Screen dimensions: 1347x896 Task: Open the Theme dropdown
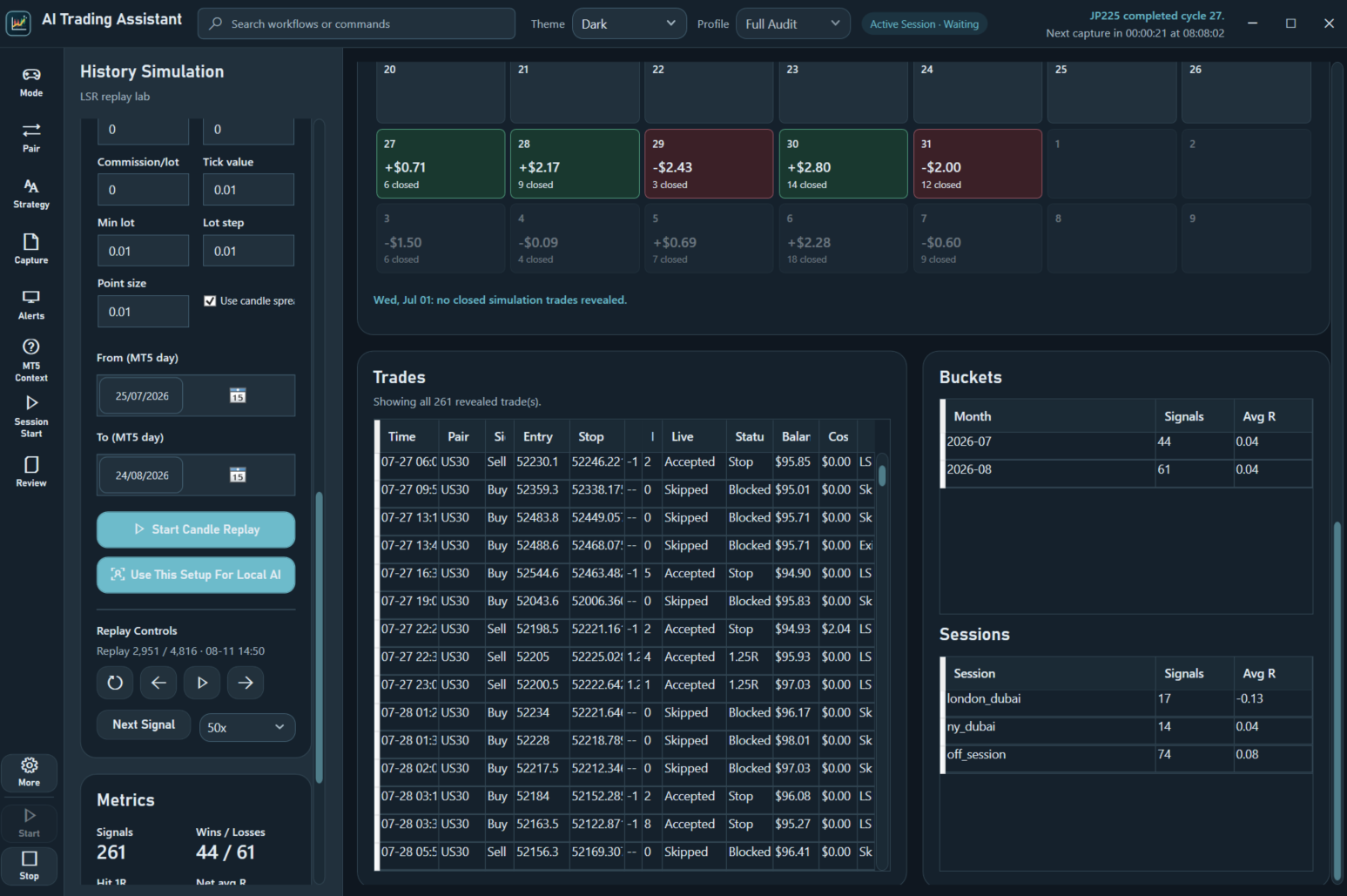pos(629,24)
